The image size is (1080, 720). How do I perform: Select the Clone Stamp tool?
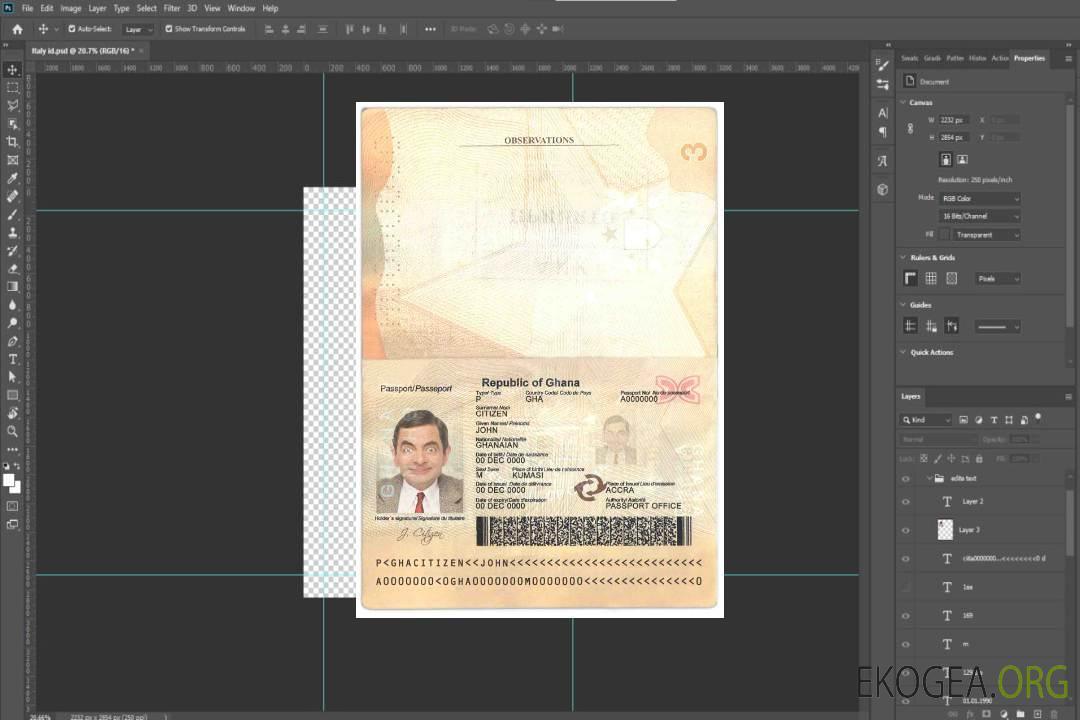coord(12,233)
